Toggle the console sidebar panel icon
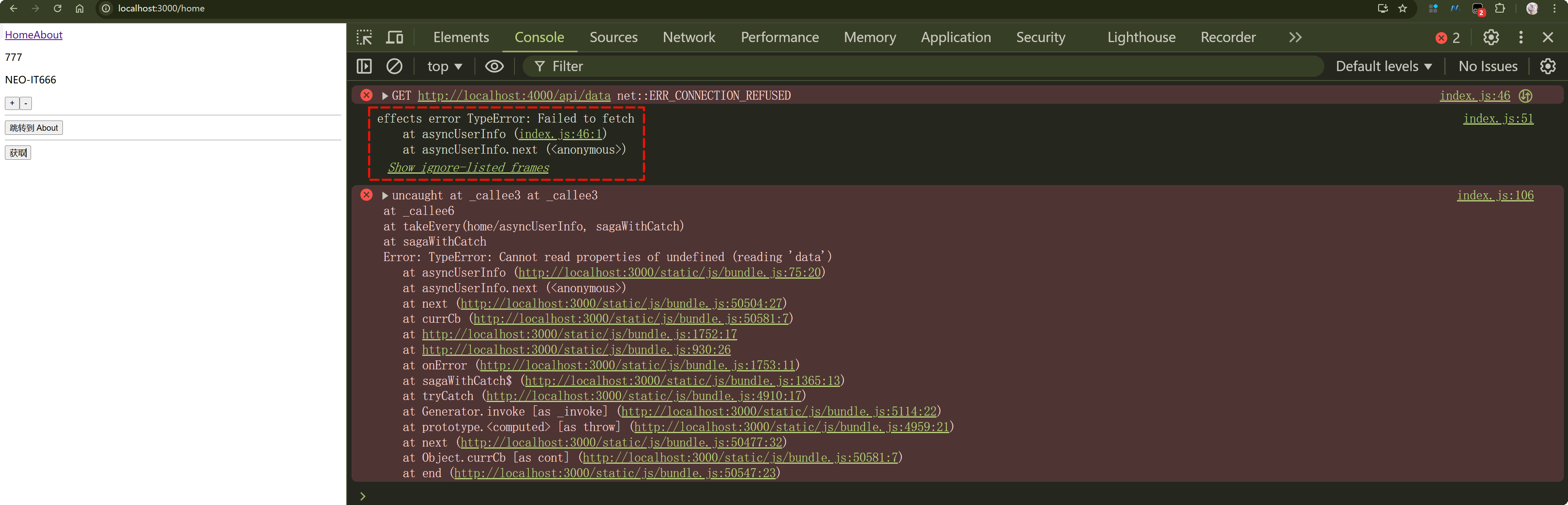Viewport: 1568px width, 505px height. [364, 67]
